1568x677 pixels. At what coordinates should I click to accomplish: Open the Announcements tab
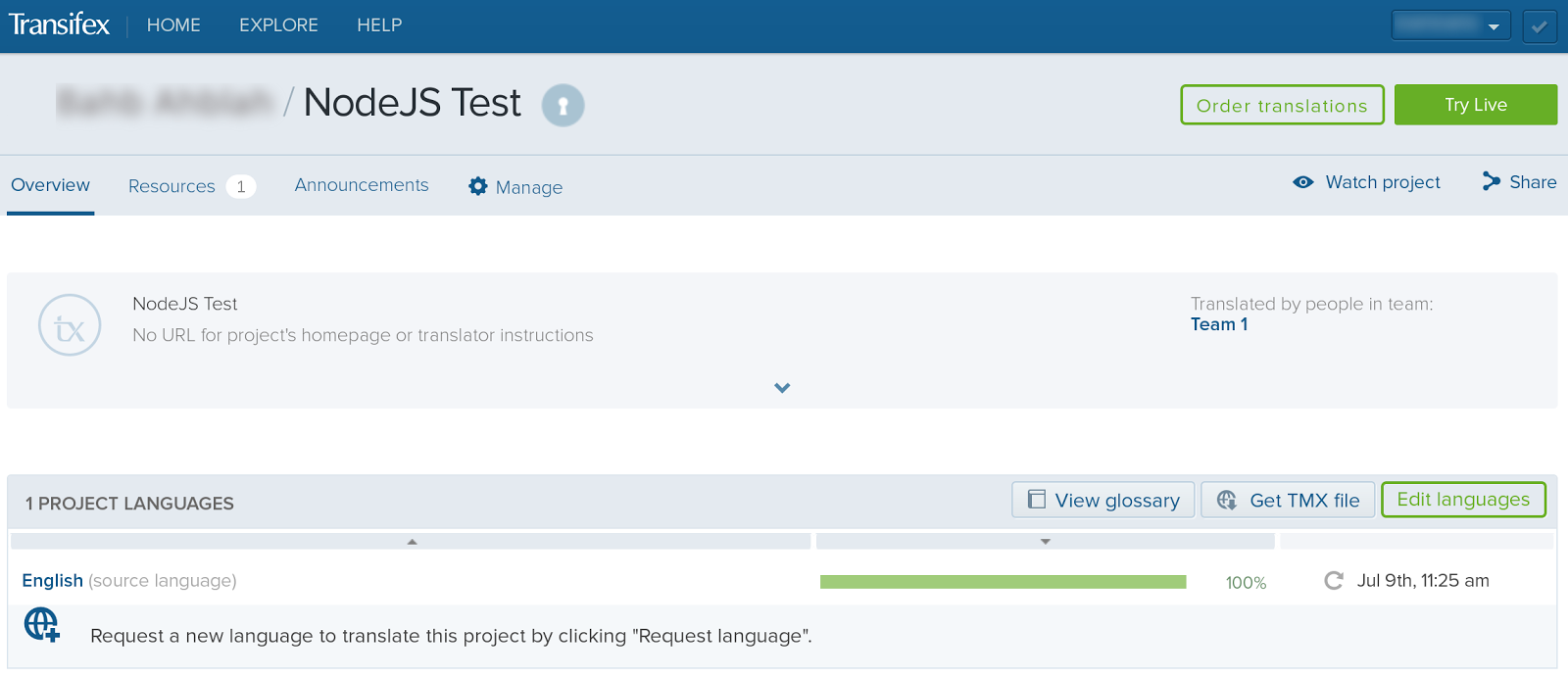[362, 185]
